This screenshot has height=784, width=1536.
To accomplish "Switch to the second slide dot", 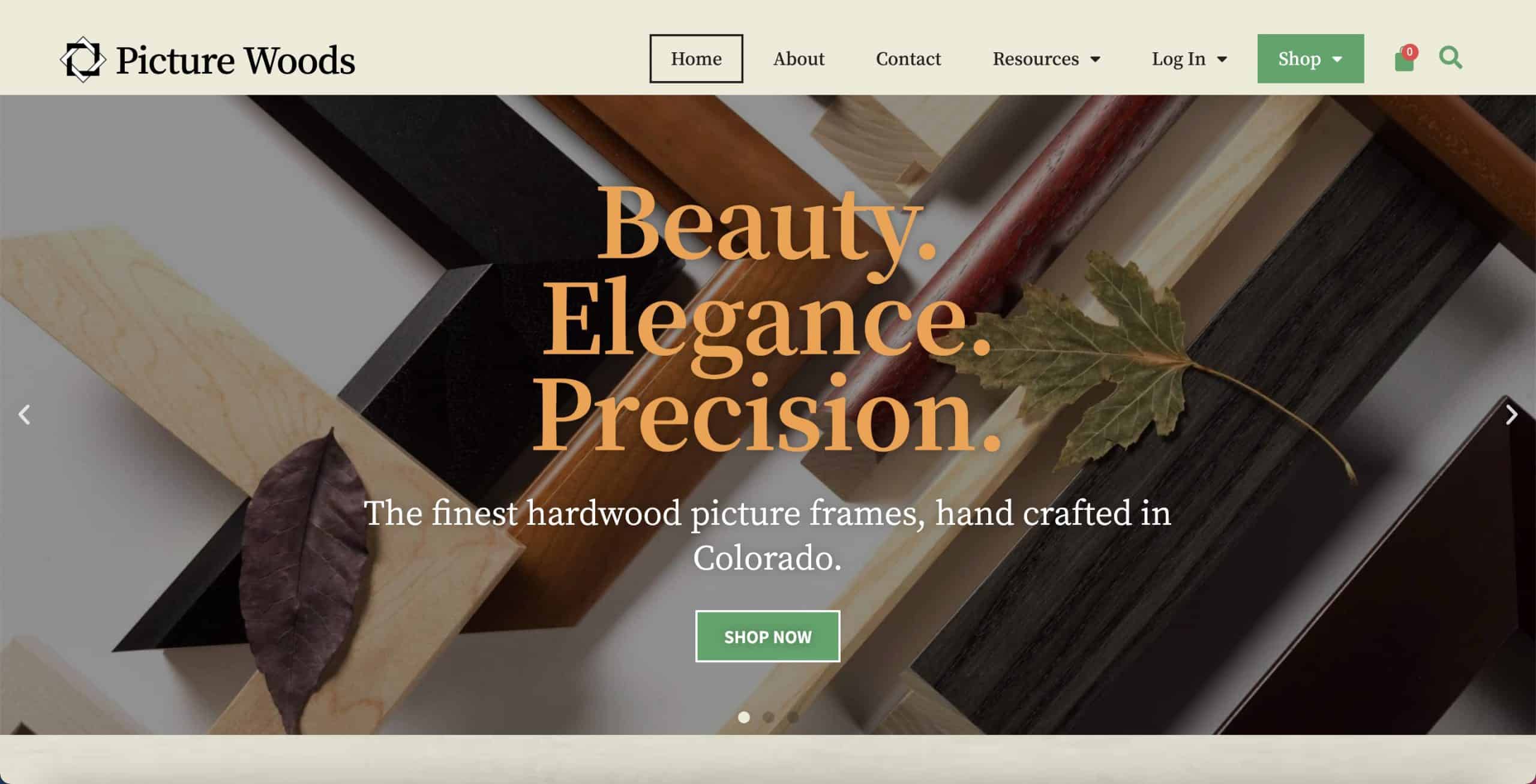I will [x=768, y=717].
